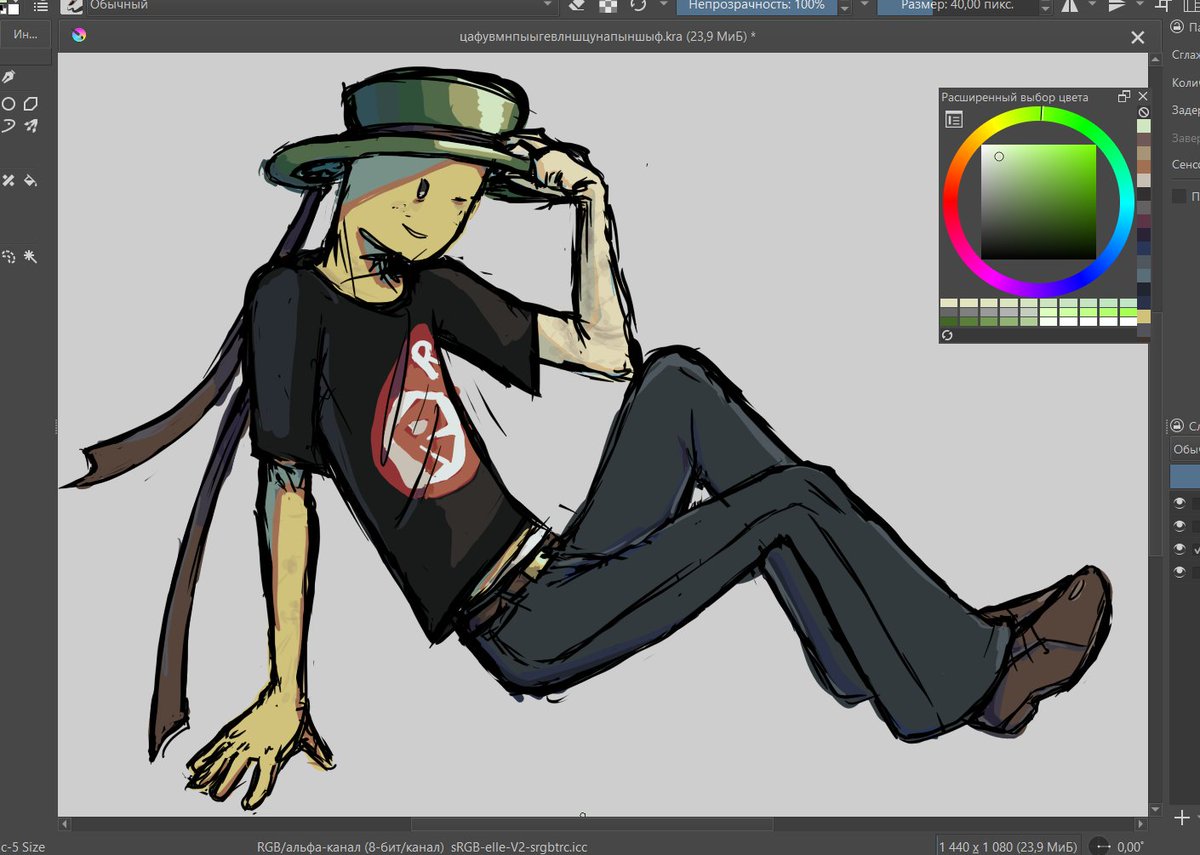Add a new layer with plus icon
Viewport: 1200px width, 855px height.
click(x=1182, y=817)
